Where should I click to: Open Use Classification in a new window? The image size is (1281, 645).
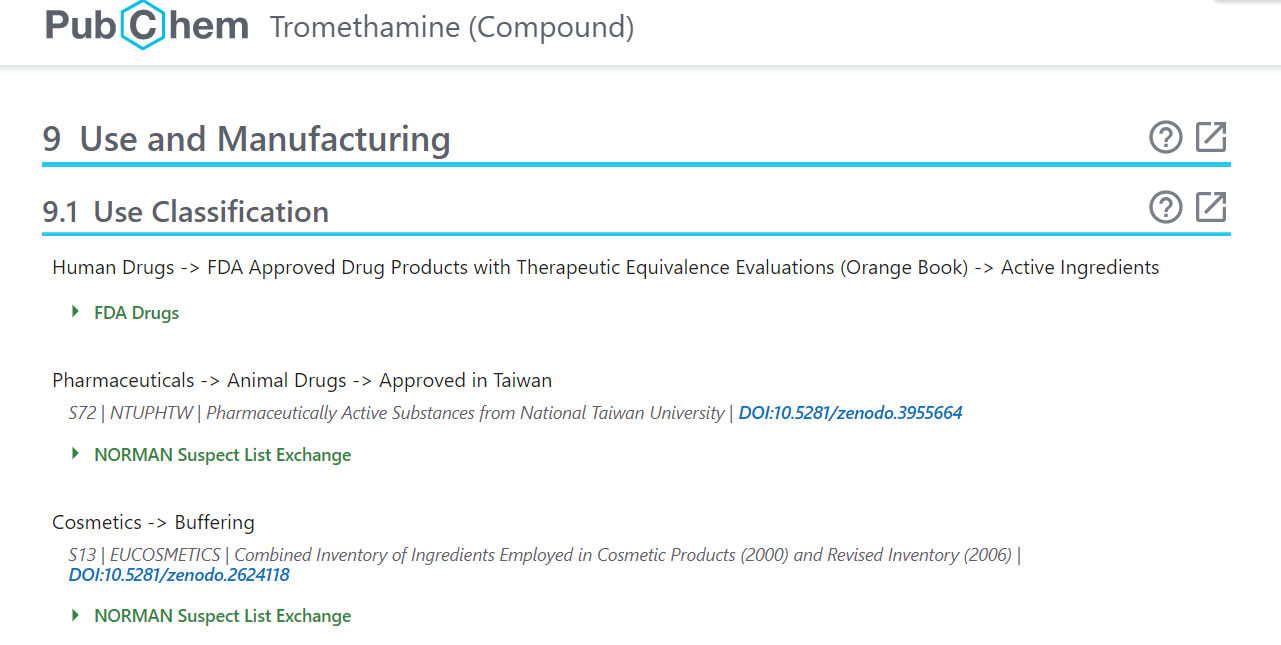1211,207
